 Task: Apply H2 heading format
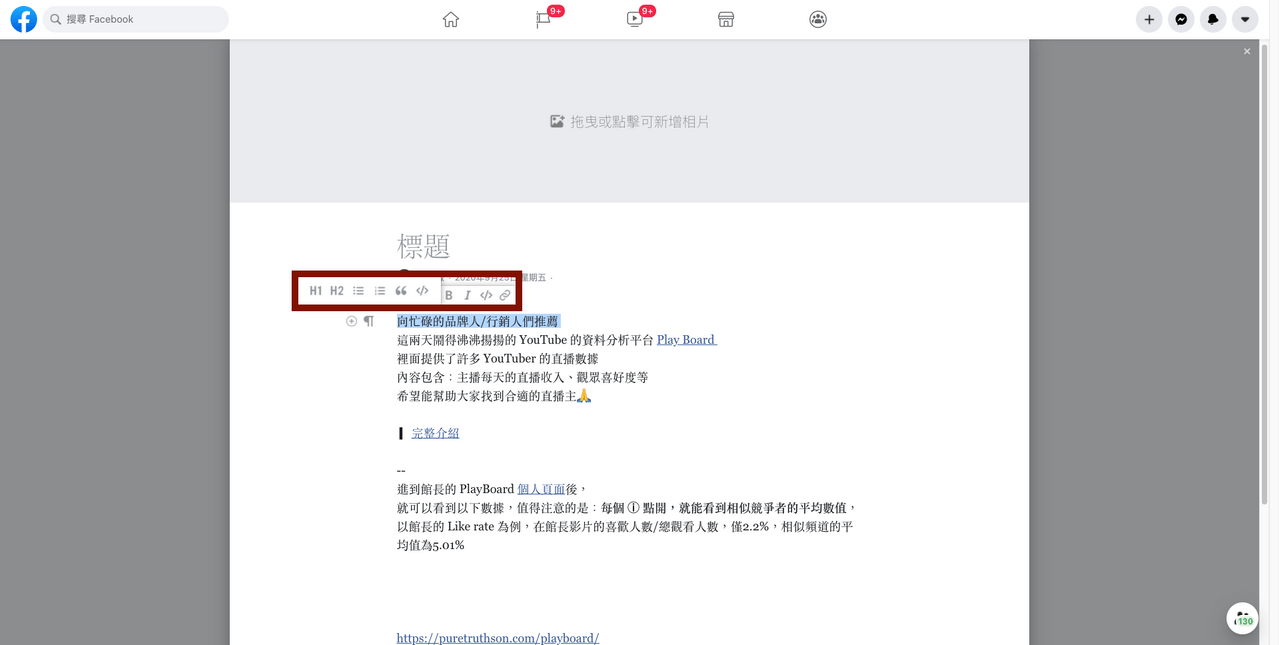coord(337,291)
